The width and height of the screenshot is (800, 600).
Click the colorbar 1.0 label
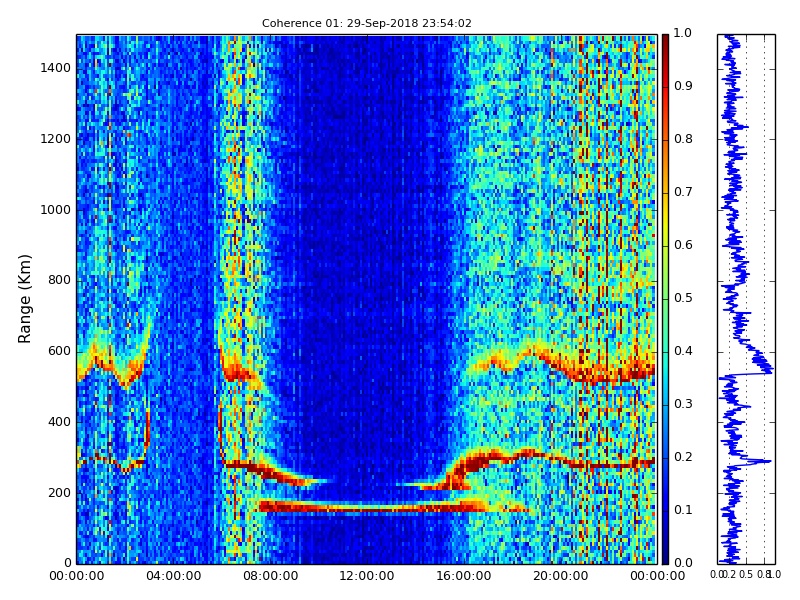pyautogui.click(x=683, y=33)
